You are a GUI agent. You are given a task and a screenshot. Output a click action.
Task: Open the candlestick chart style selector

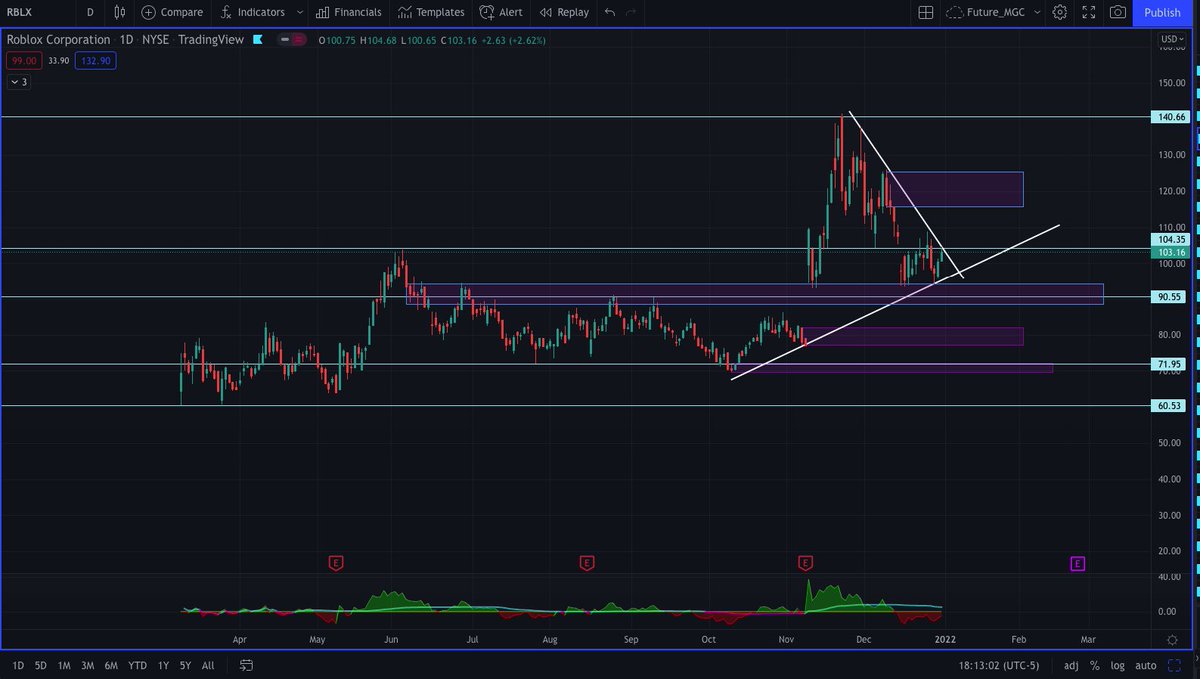point(120,12)
